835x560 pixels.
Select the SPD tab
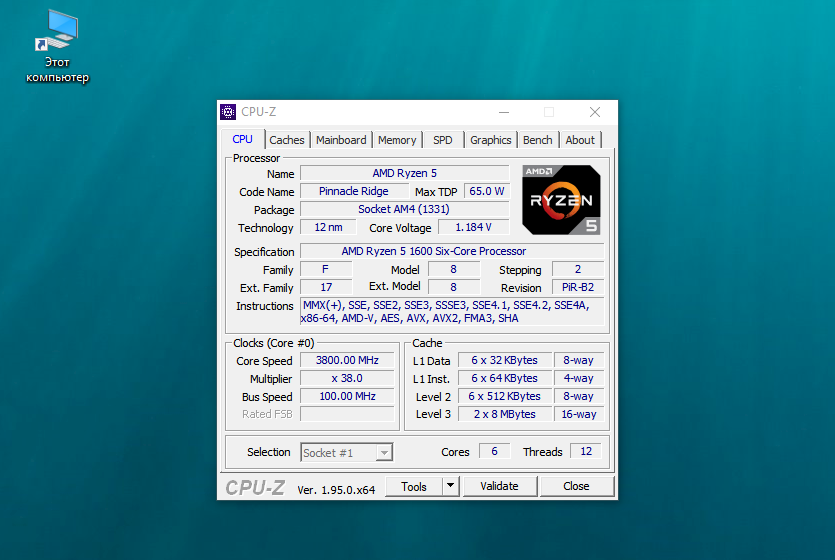[442, 140]
